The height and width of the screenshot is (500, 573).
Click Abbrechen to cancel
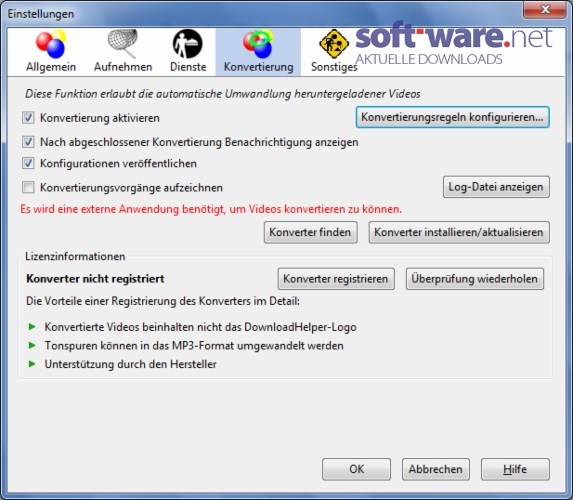click(x=436, y=469)
